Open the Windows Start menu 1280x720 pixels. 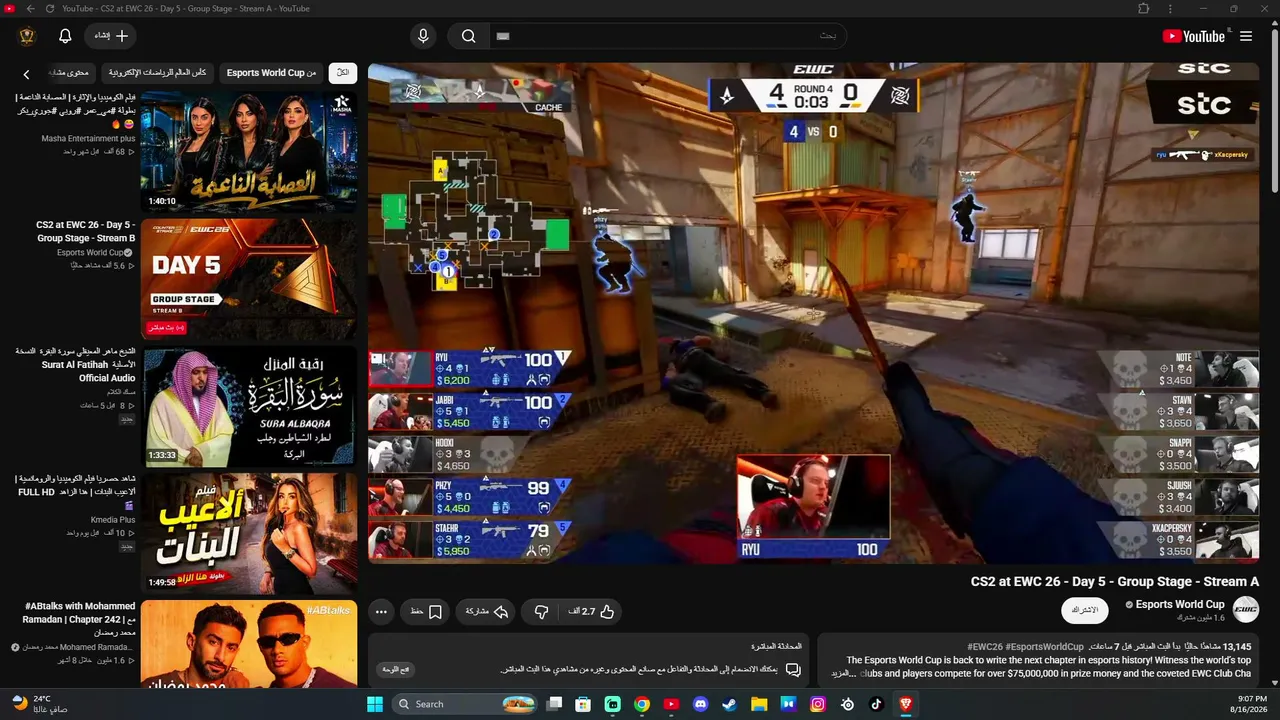(374, 704)
